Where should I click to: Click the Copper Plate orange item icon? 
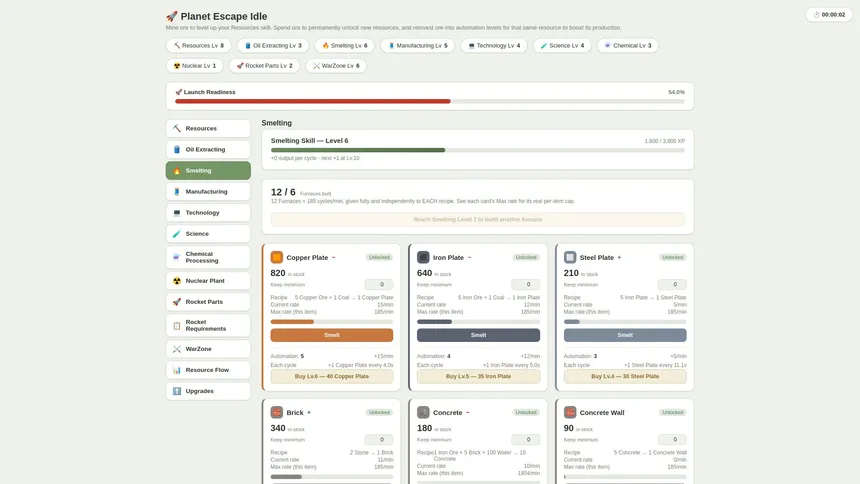(276, 257)
